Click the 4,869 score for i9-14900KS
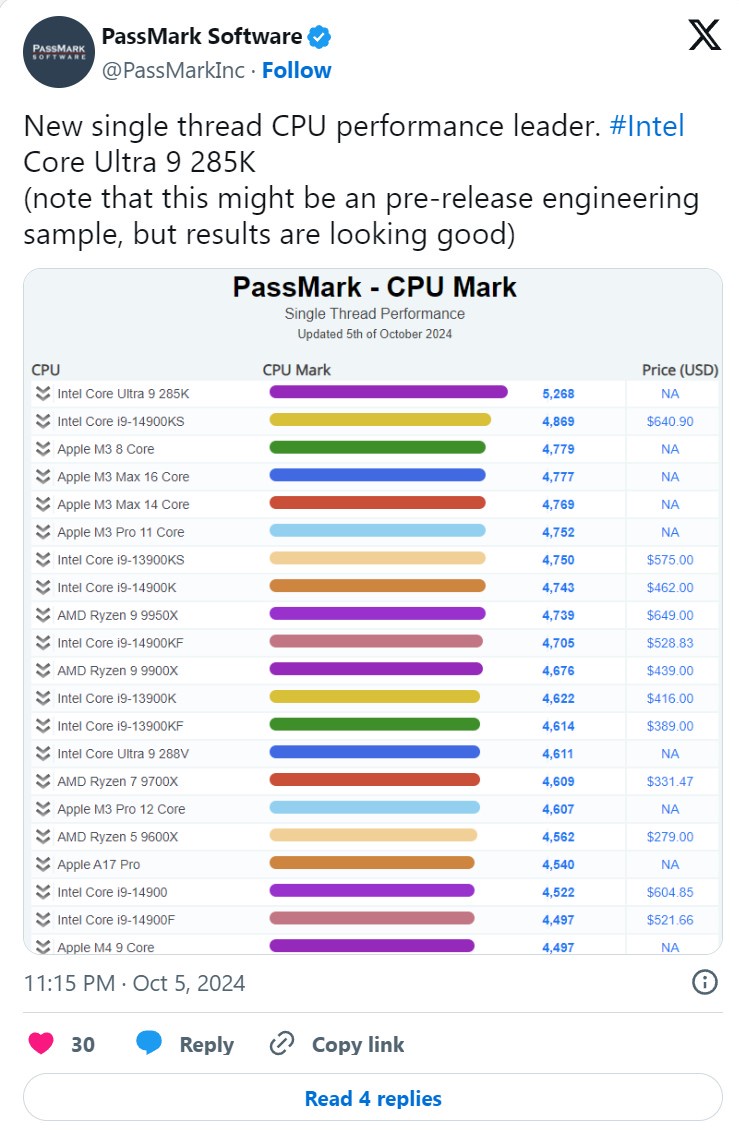The width and height of the screenshot is (739, 1131). tap(558, 421)
